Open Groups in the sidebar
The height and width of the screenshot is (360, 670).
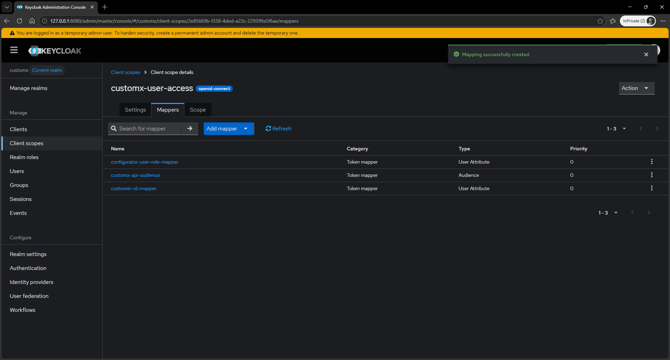(x=19, y=185)
